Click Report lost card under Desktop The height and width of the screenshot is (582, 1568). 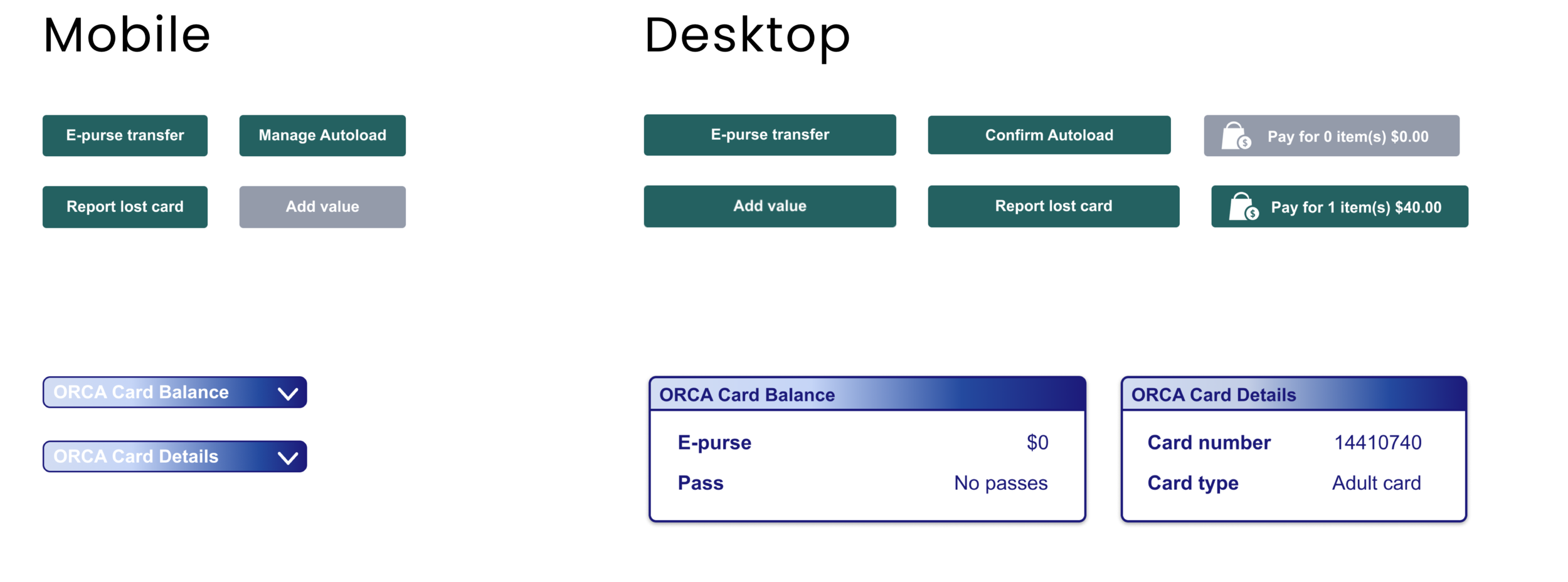click(x=1054, y=206)
